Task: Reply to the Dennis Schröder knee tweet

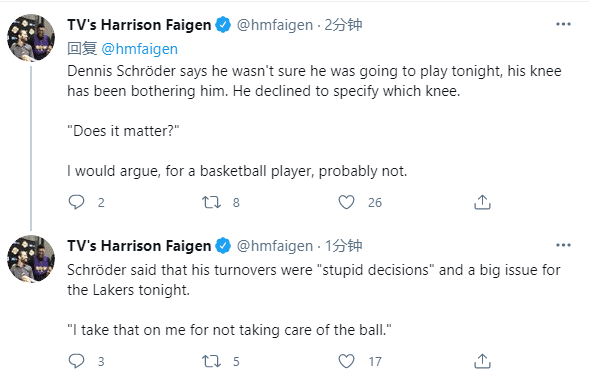Action: click(x=76, y=202)
